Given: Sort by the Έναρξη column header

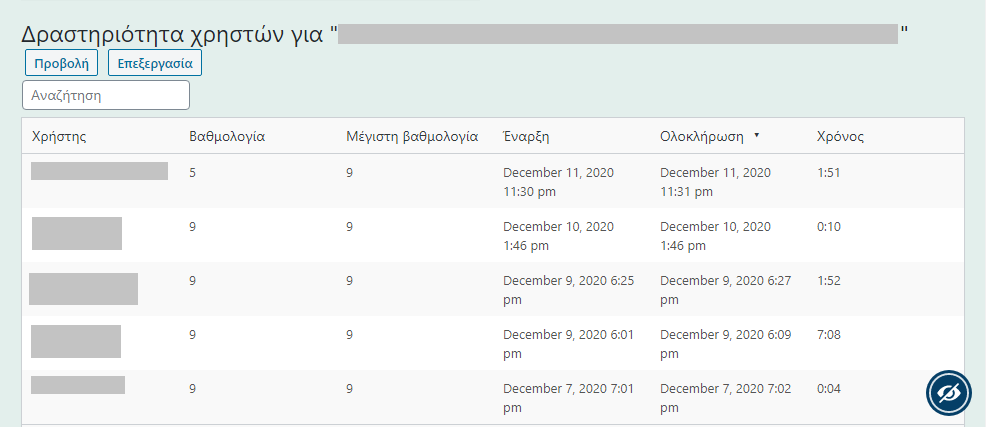Looking at the screenshot, I should point(526,136).
